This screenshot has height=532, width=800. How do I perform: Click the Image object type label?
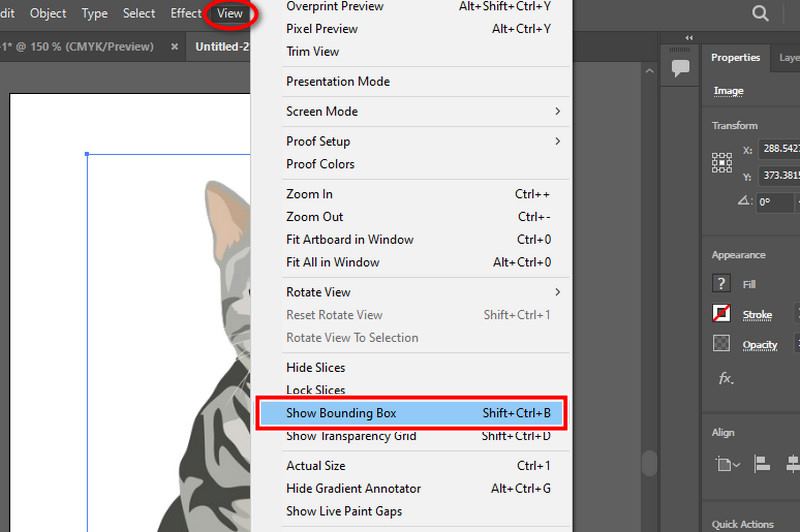[728, 91]
